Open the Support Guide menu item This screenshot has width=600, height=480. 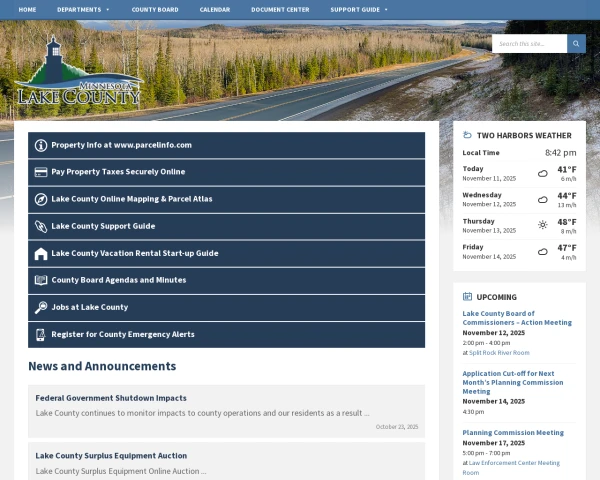[355, 10]
